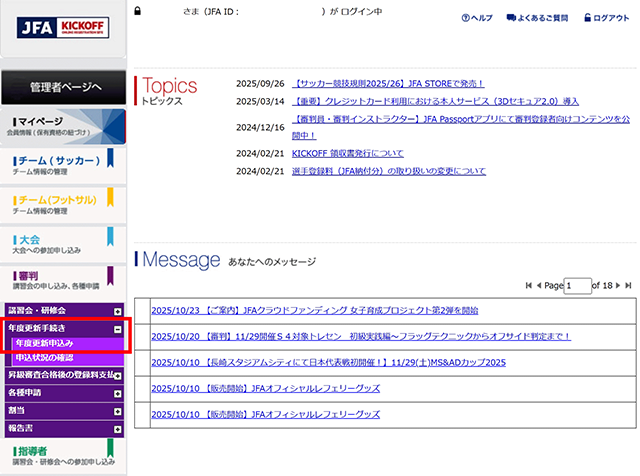This screenshot has height=476, width=640.
Task: Collapse the 年度更新手続き menu section
Action: [118, 328]
